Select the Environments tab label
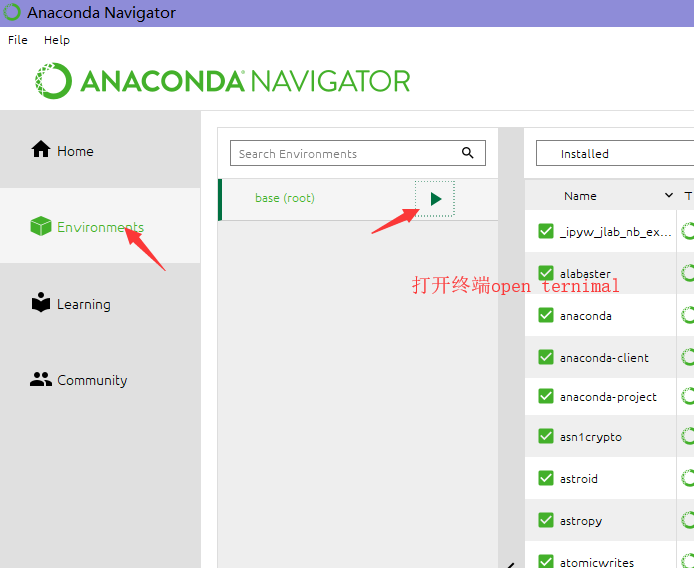Image resolution: width=694 pixels, height=568 pixels. tap(100, 227)
